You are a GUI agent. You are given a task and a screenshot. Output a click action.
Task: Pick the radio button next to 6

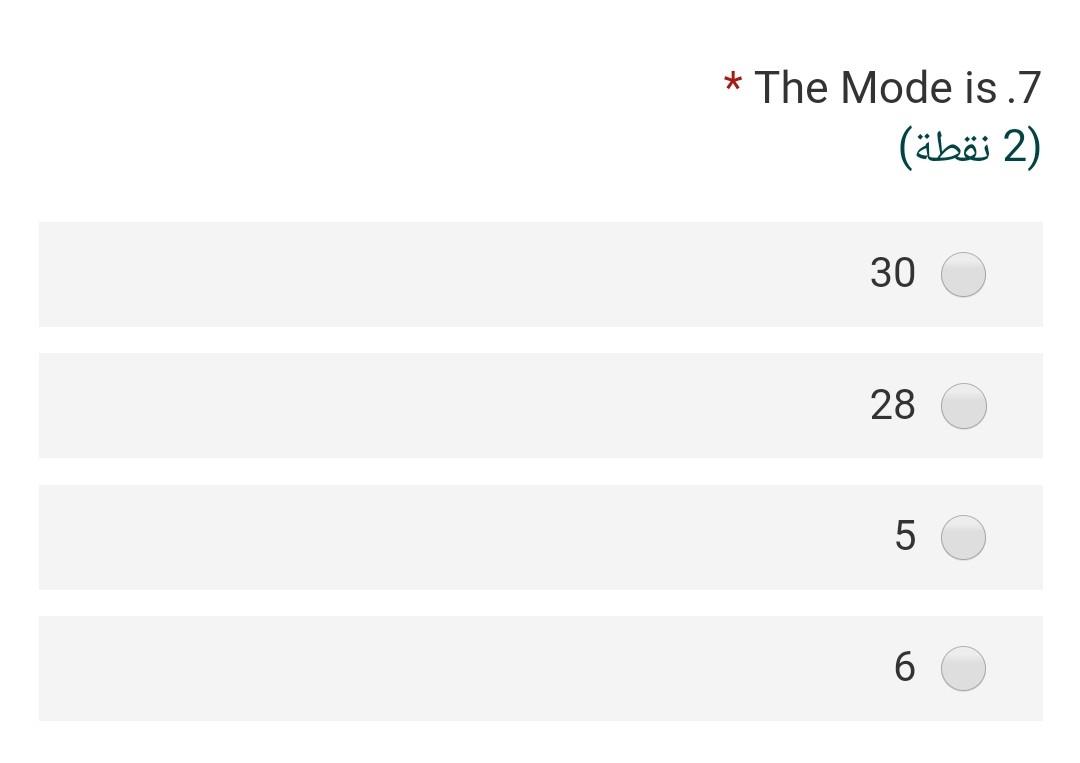[963, 669]
